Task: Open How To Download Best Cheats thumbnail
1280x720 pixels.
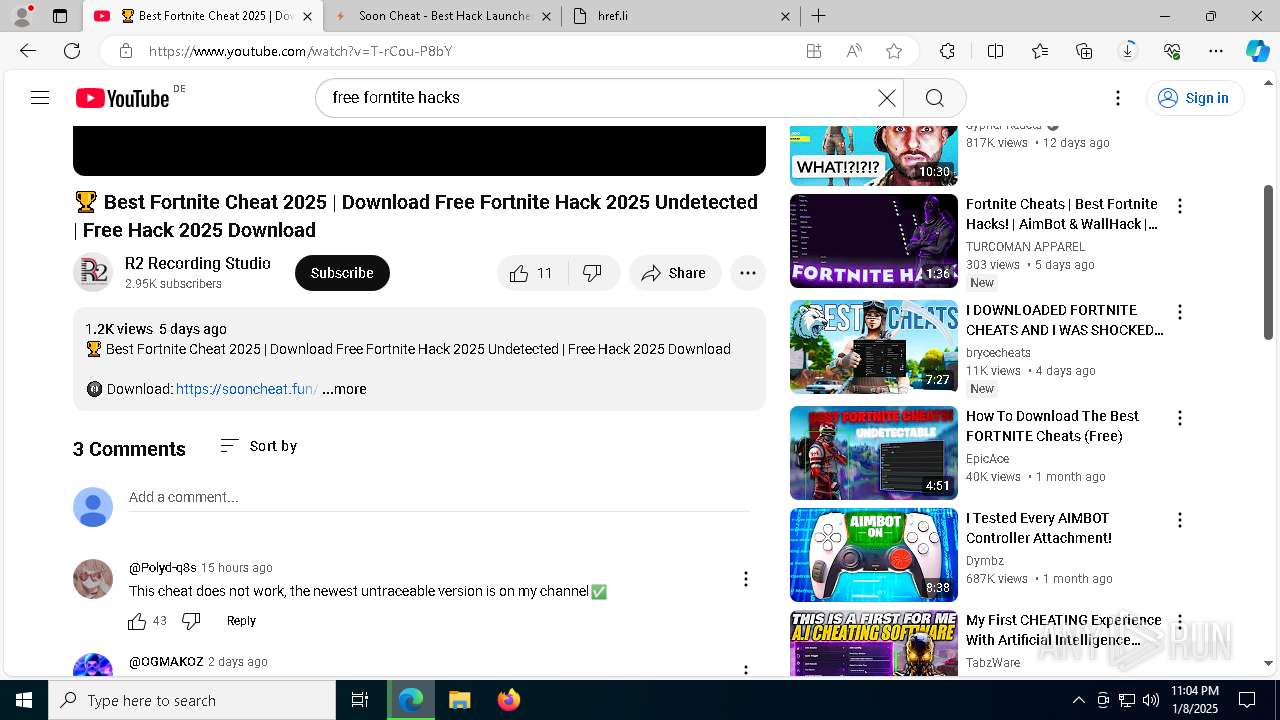Action: click(874, 453)
